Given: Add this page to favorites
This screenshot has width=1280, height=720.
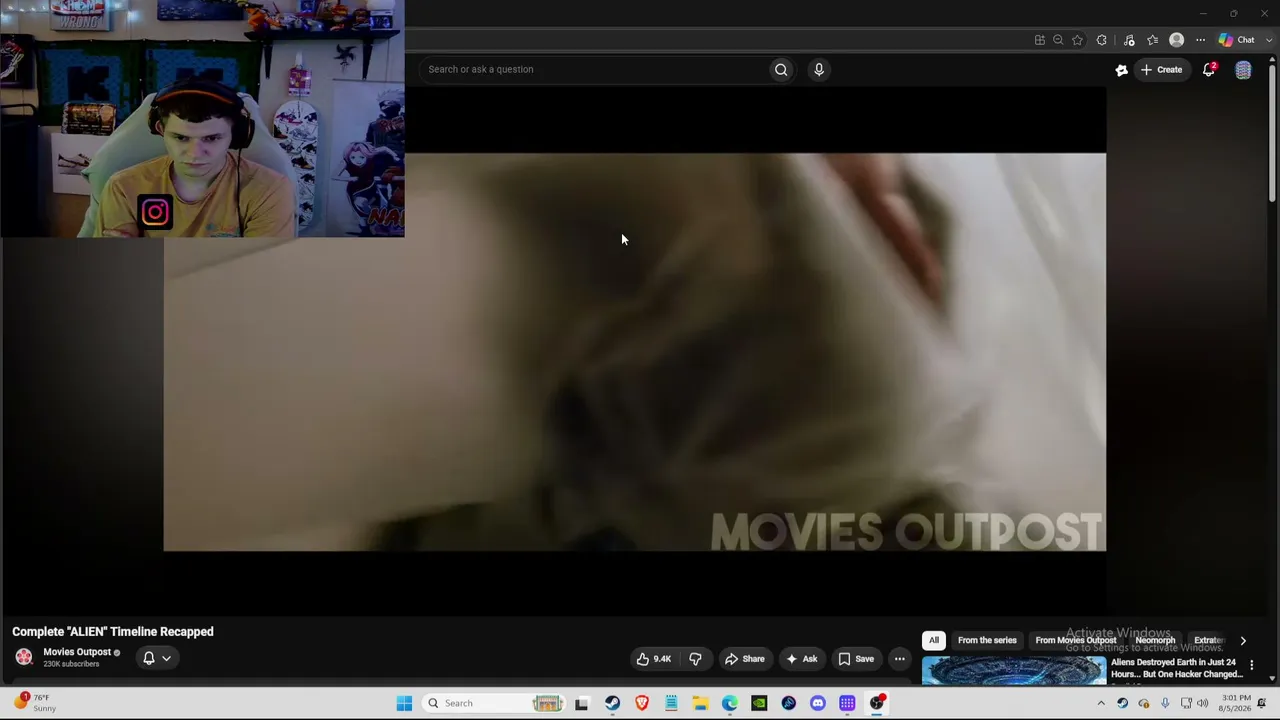Looking at the screenshot, I should pyautogui.click(x=1077, y=40).
